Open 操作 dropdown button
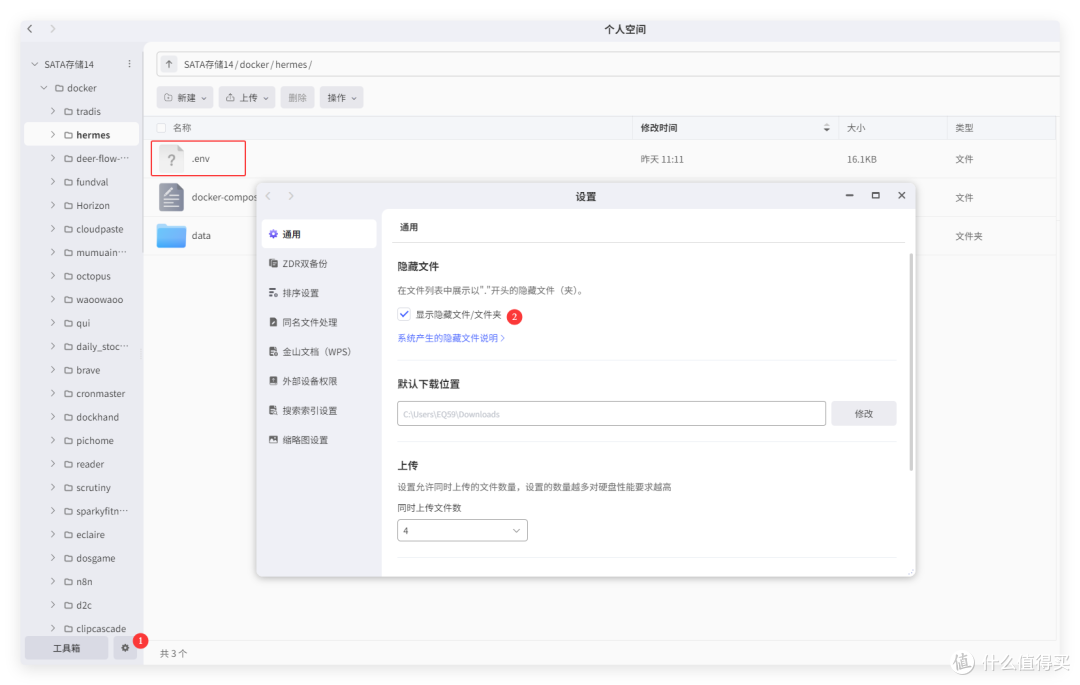 [342, 98]
